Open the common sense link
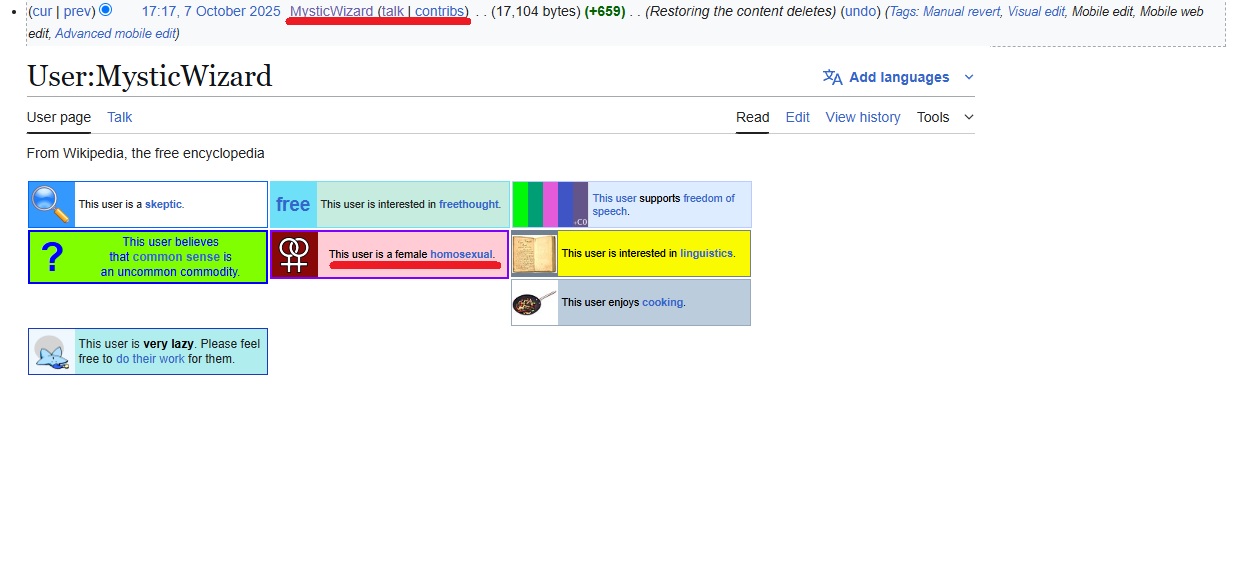 click(x=177, y=257)
